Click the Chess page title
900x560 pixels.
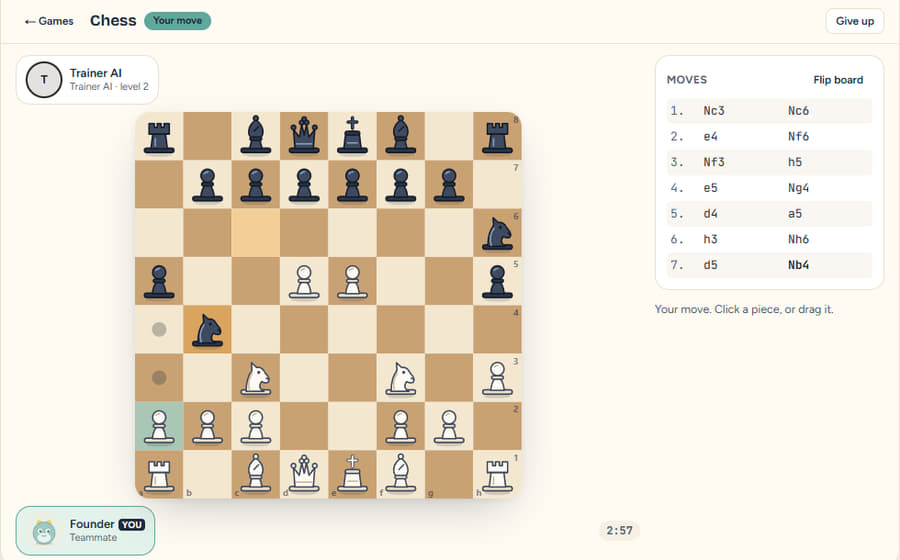click(113, 21)
